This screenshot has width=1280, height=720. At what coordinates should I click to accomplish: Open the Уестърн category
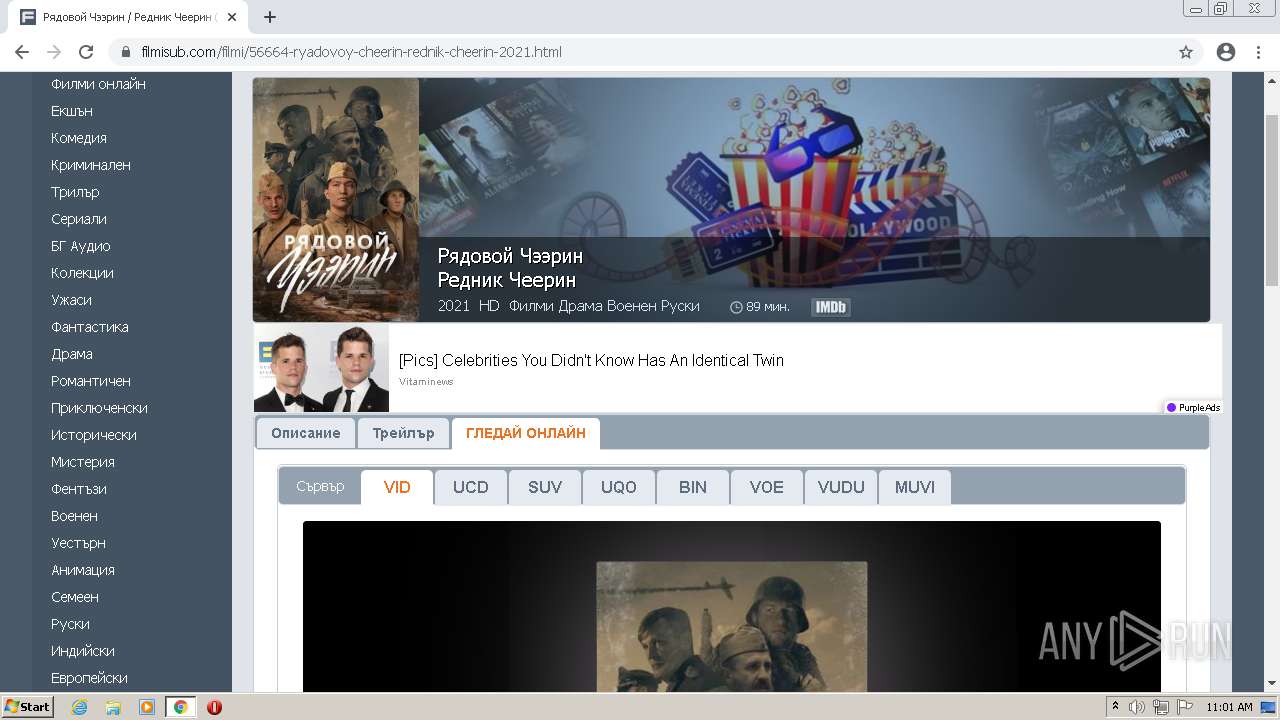coord(78,543)
